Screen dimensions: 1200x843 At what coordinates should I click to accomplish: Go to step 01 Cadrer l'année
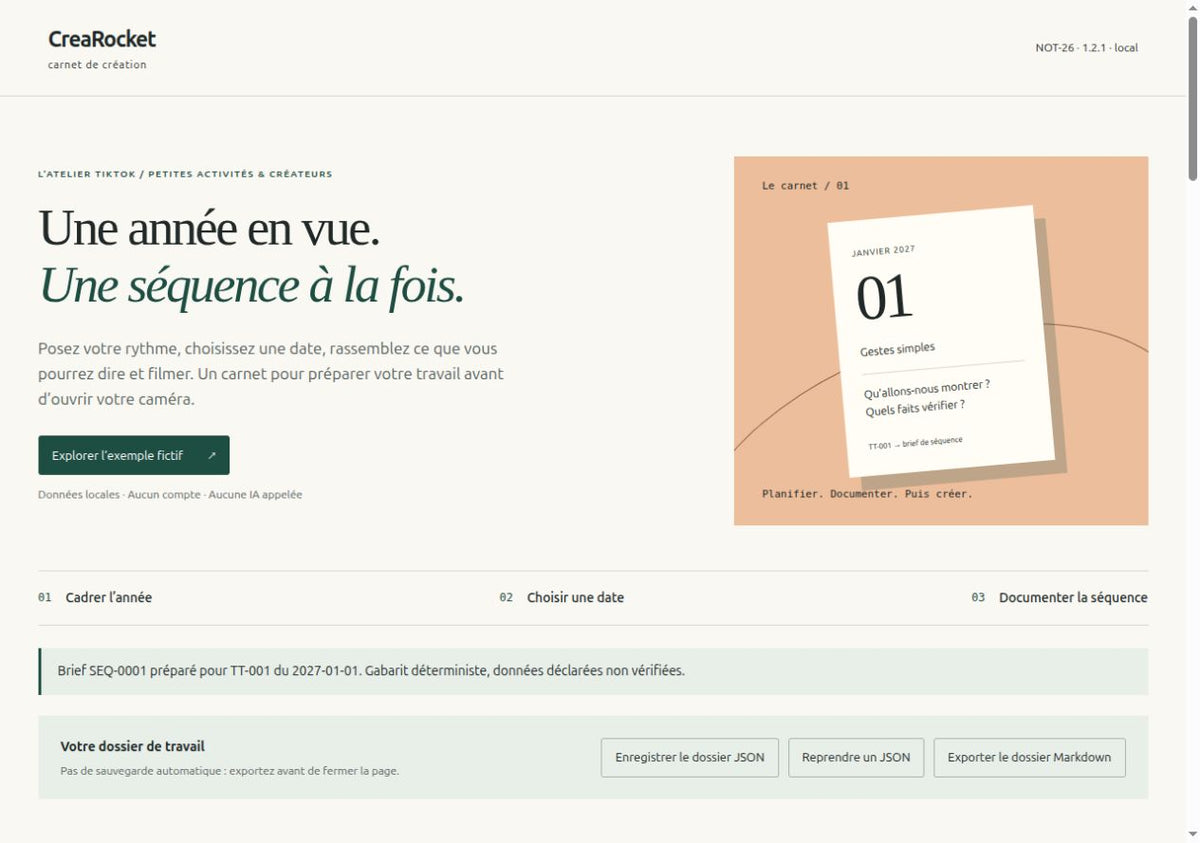click(x=95, y=597)
